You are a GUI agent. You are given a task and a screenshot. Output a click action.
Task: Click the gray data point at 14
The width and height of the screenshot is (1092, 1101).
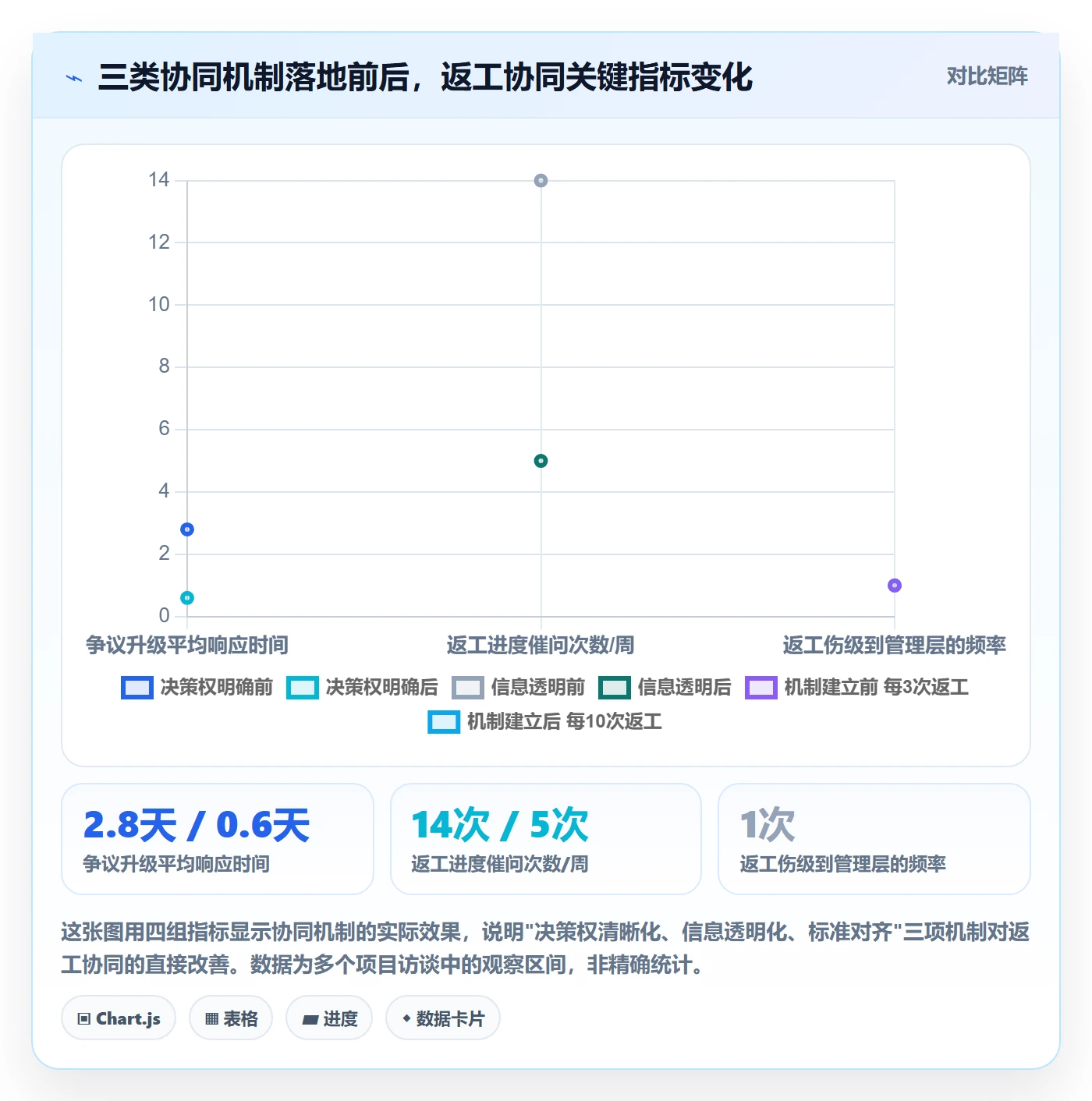click(541, 181)
